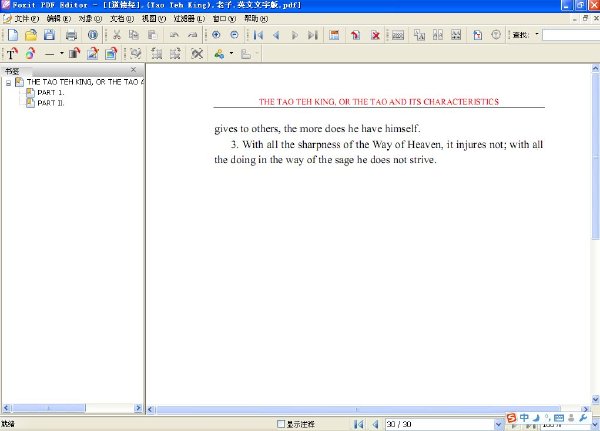This screenshot has height=431, width=600.
Task: Open the 窗口 menu
Action: coord(224,18)
